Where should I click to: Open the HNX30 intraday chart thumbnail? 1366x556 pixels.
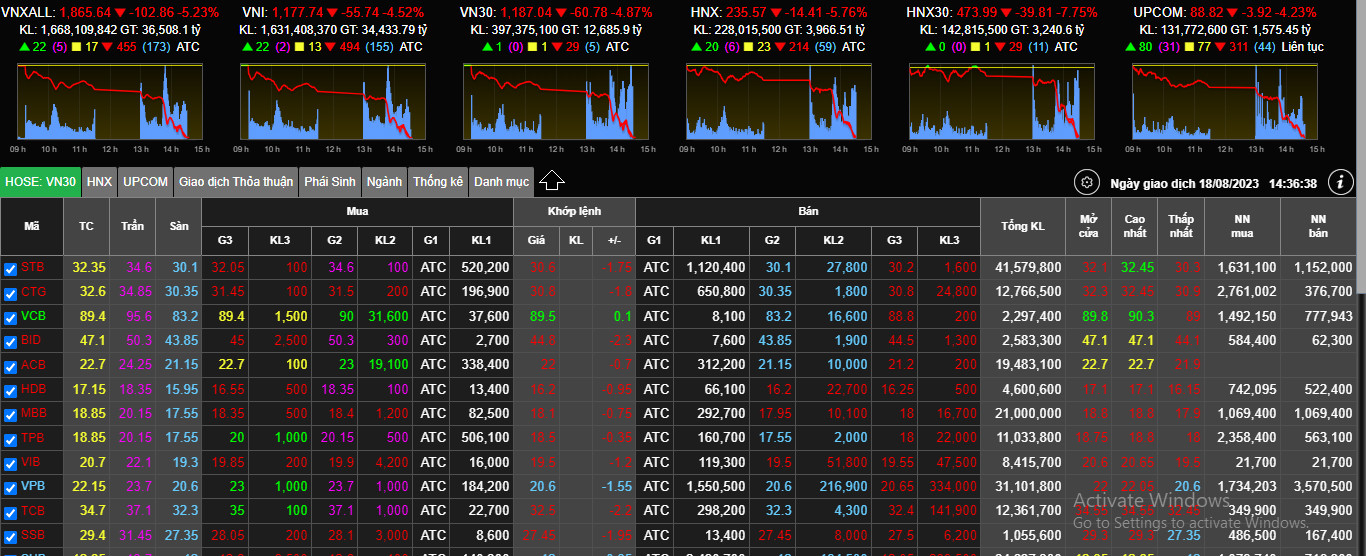tap(1002, 102)
